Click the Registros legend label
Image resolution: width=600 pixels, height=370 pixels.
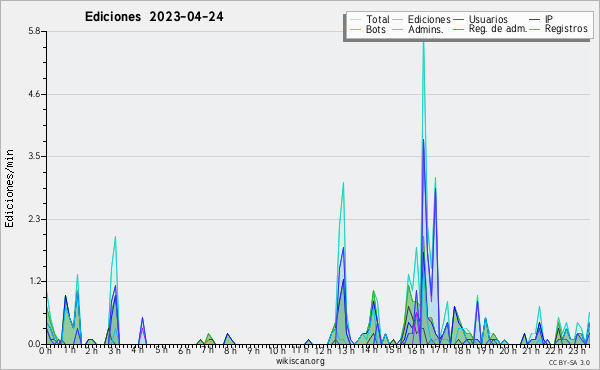click(x=566, y=29)
